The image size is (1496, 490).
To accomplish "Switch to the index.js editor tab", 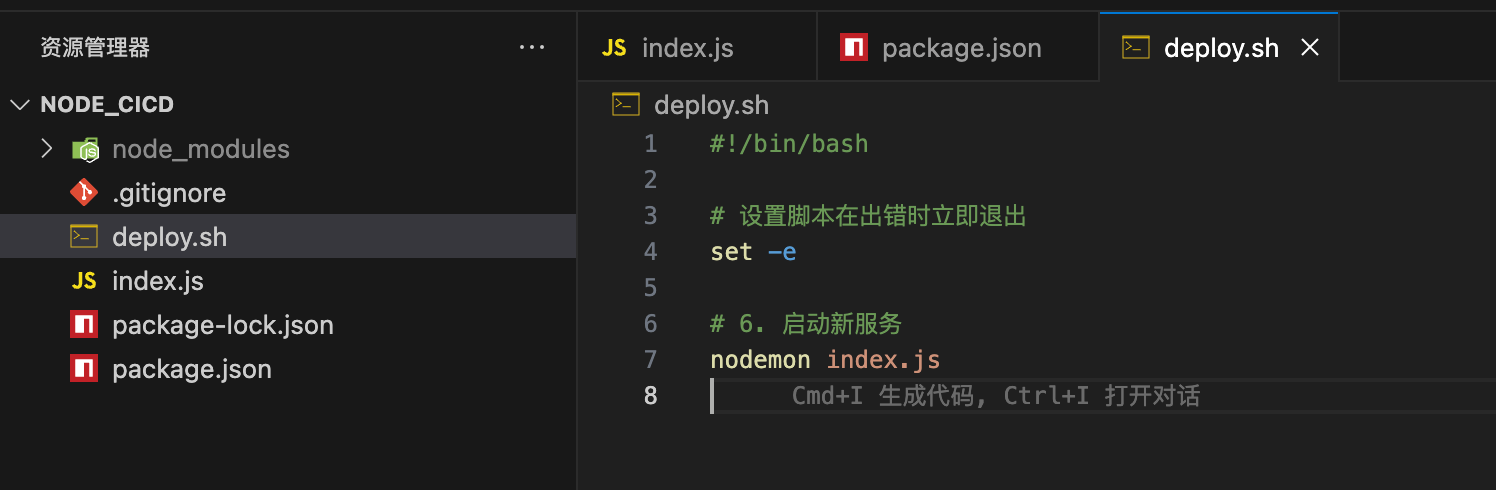I will pos(687,48).
